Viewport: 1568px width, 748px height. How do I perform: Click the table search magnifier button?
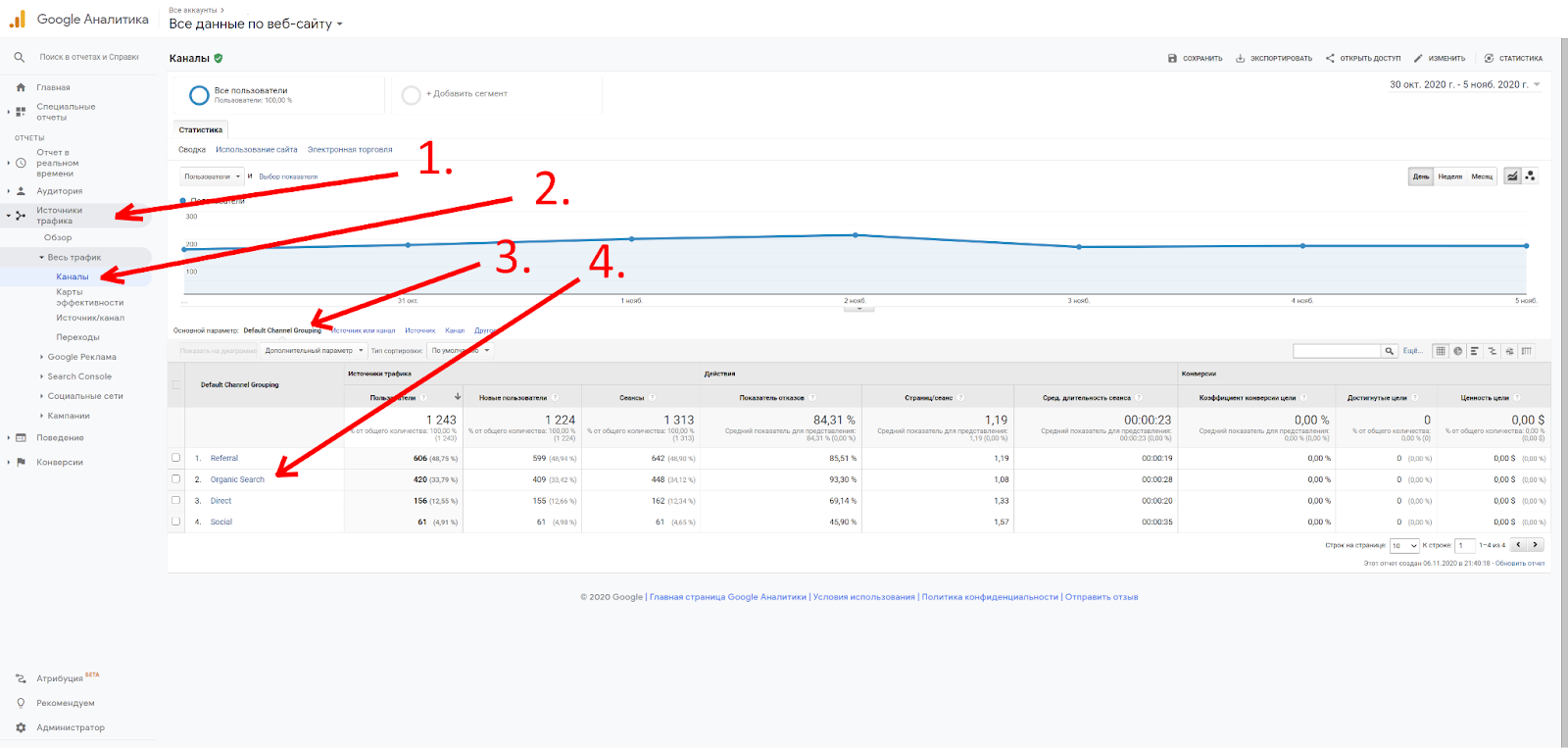click(x=1390, y=351)
